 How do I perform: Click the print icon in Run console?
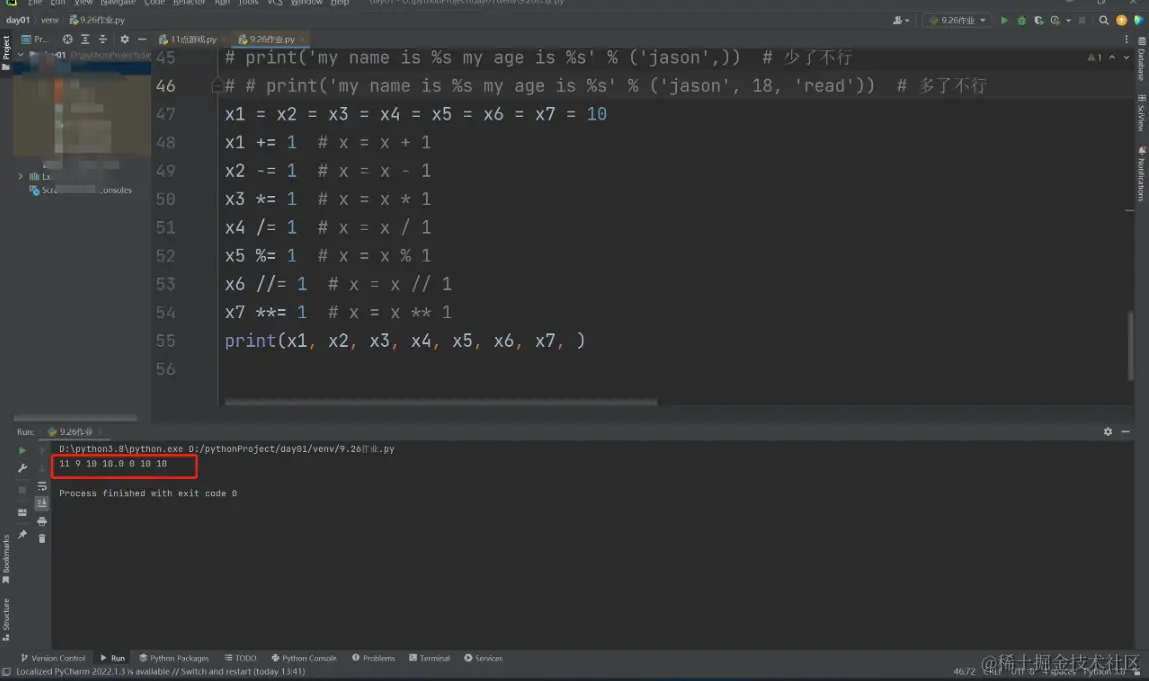[42, 521]
